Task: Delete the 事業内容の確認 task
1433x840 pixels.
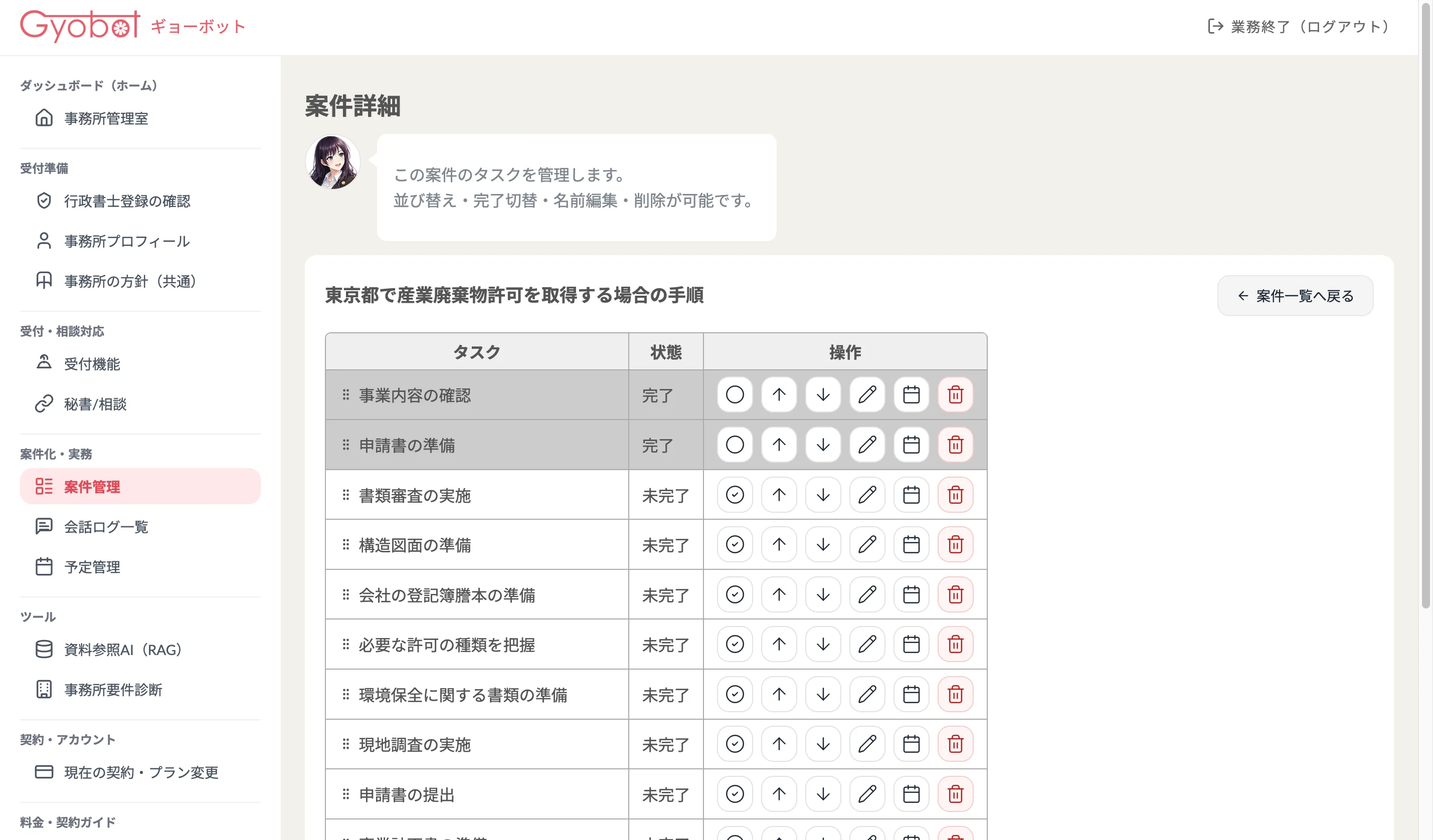Action: pyautogui.click(x=955, y=395)
